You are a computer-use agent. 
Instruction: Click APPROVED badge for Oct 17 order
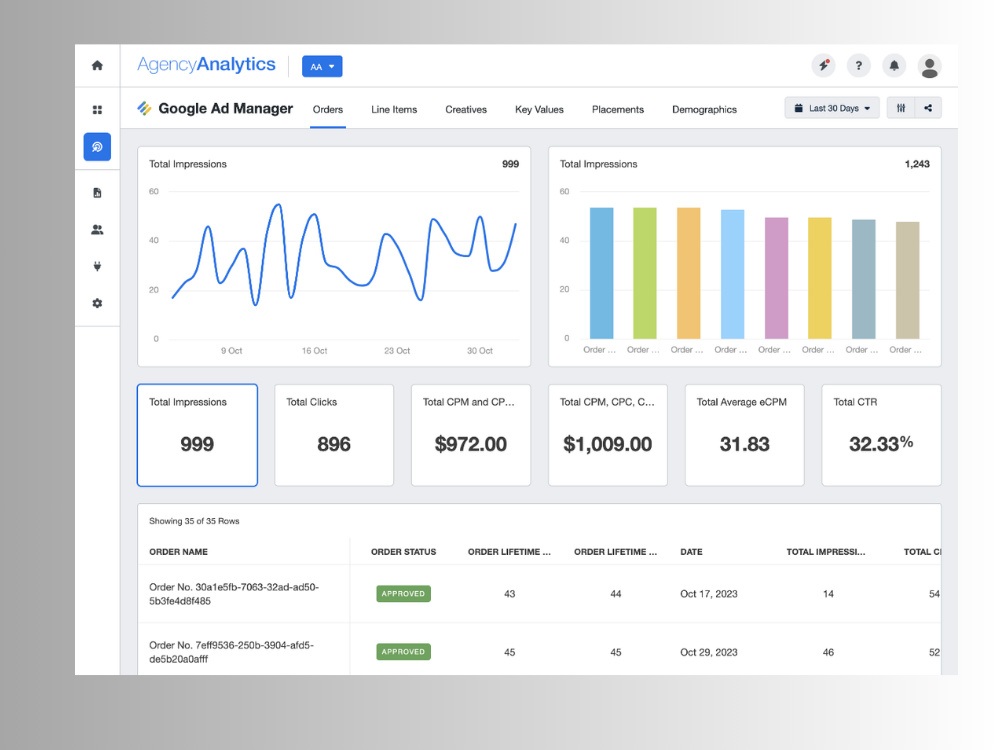[403, 594]
